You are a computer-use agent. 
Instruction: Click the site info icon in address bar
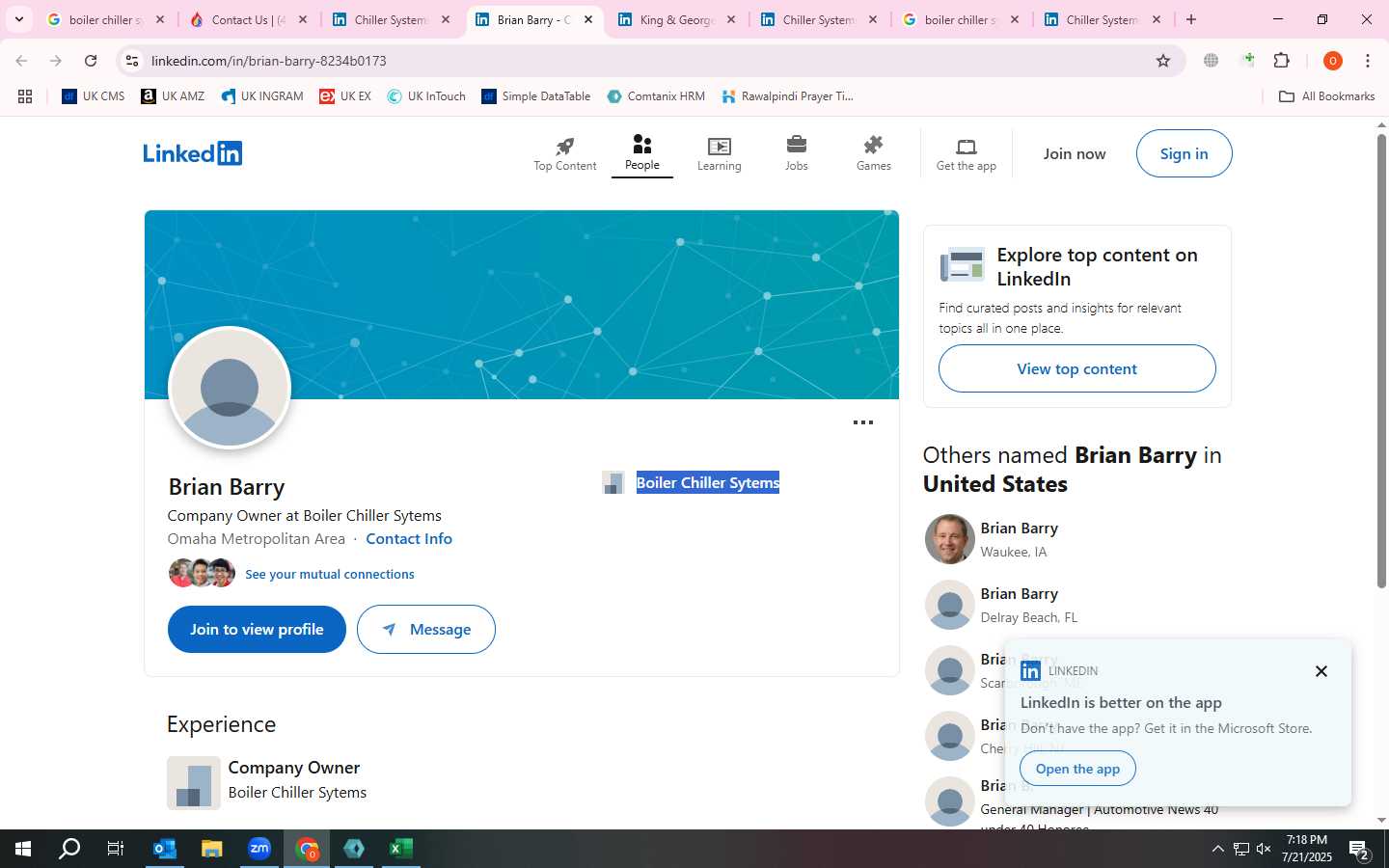coord(132,61)
